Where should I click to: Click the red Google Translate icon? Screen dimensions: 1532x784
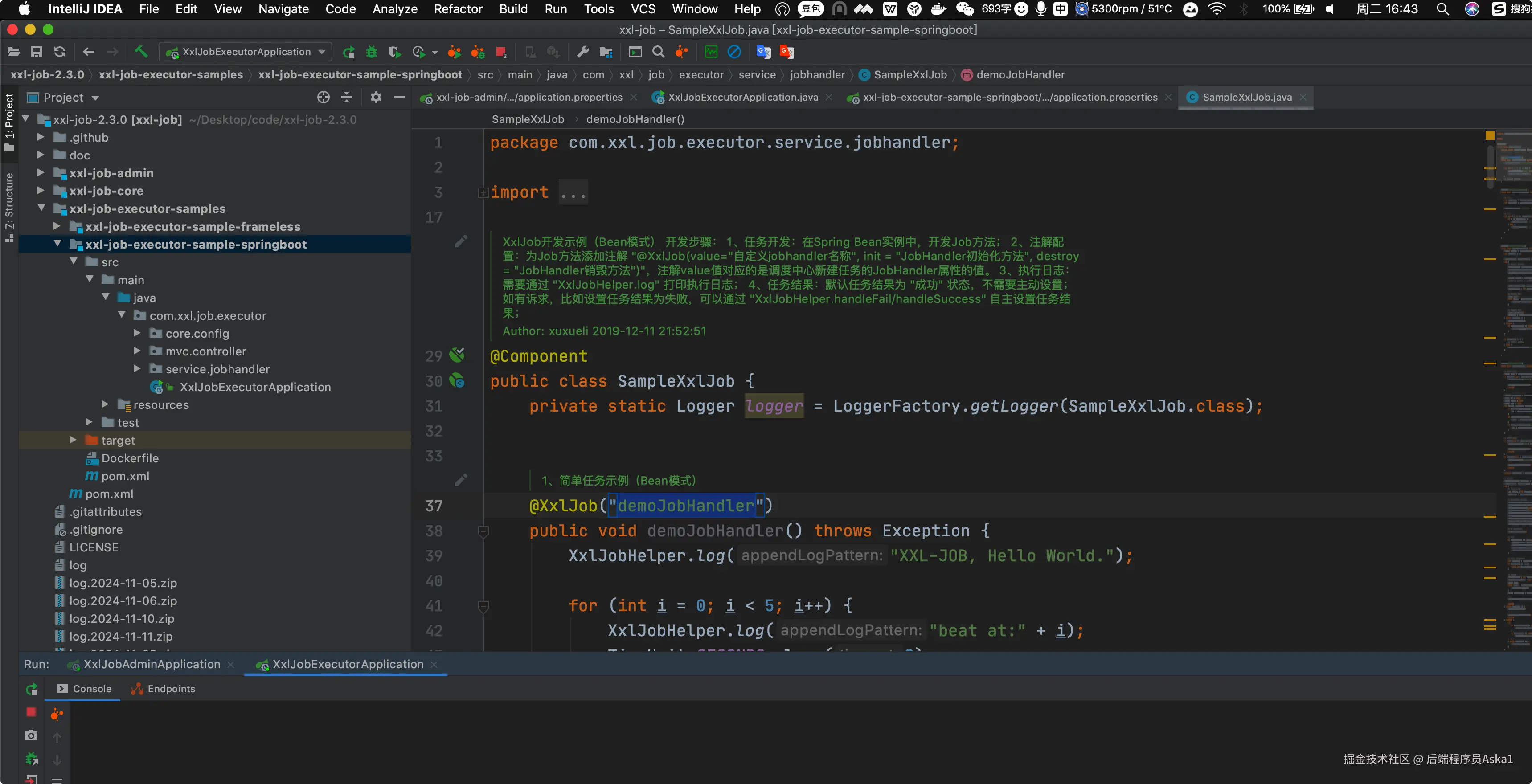(786, 52)
